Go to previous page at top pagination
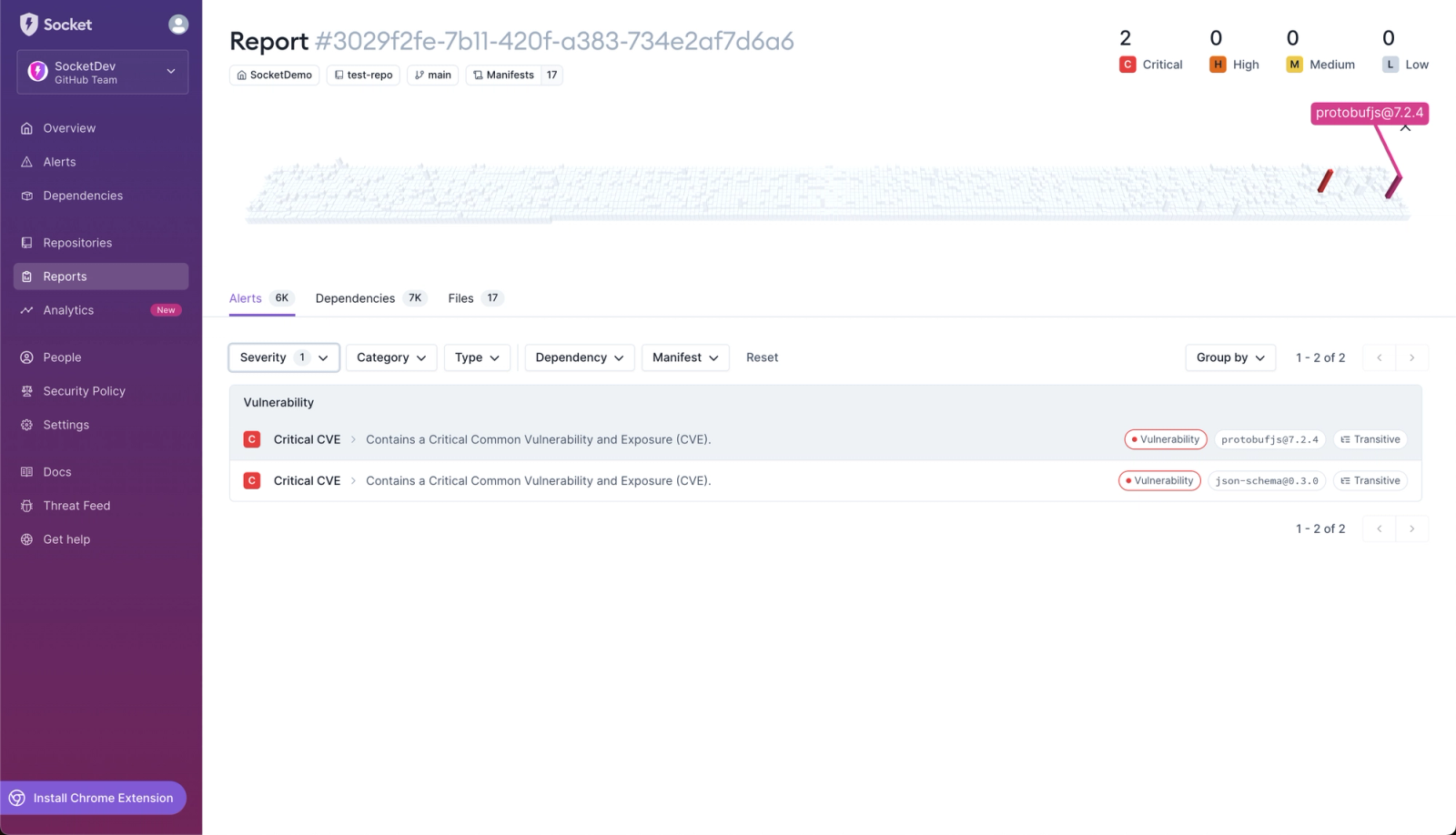Viewport: 1456px width, 835px height. [x=1380, y=357]
